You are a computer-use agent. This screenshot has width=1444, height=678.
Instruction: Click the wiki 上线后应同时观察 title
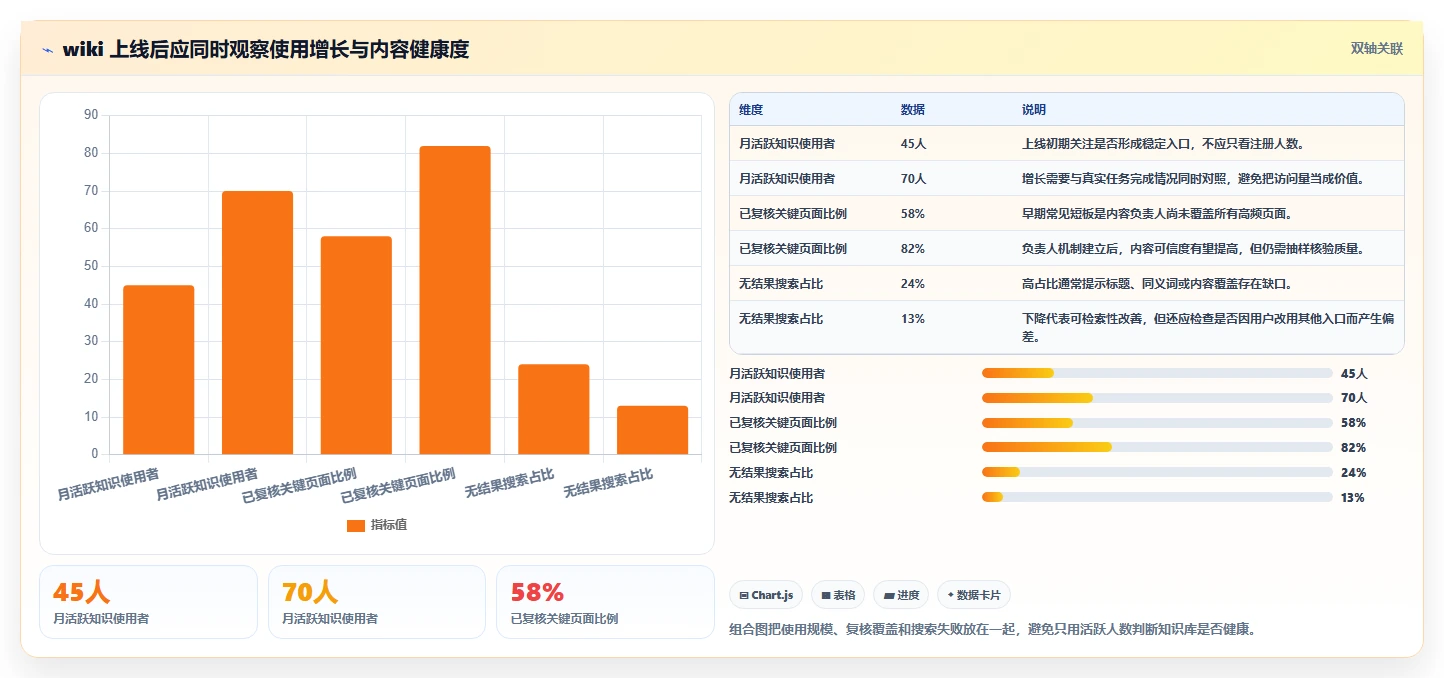(x=265, y=49)
